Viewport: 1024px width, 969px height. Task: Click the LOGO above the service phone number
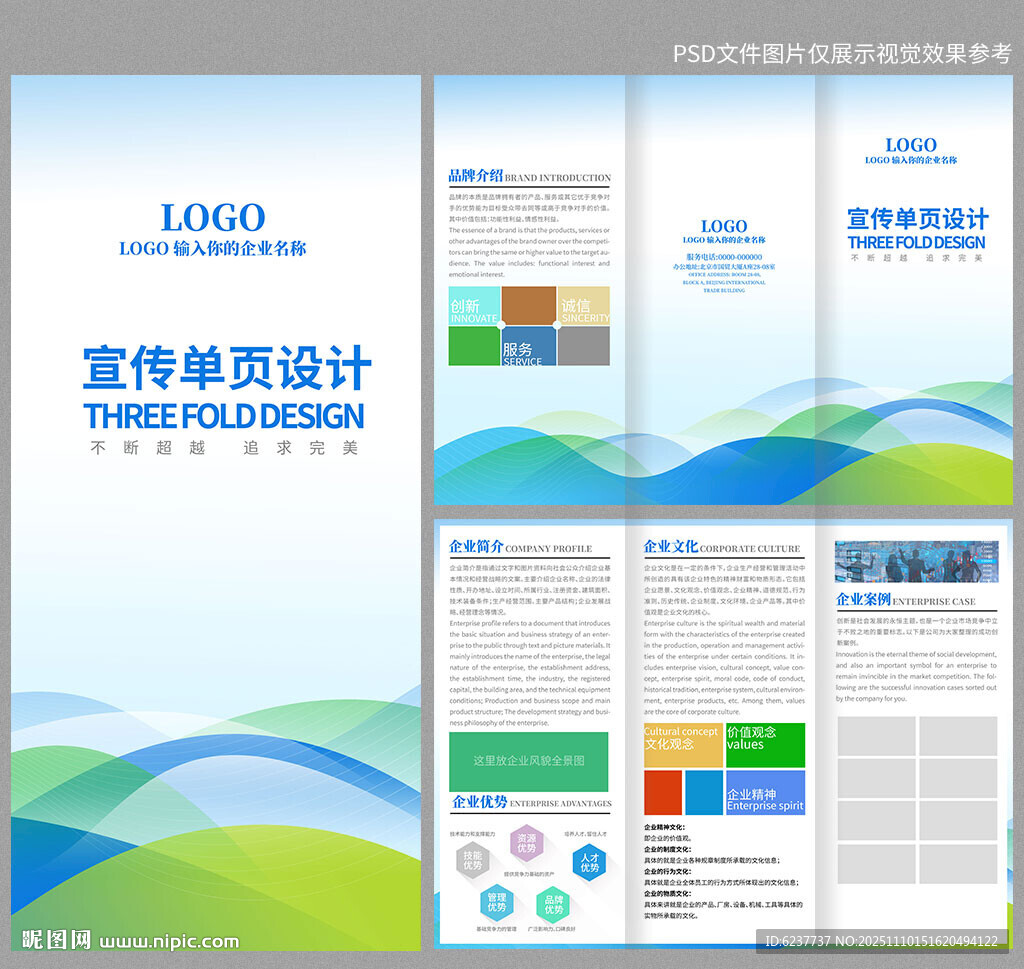(x=724, y=227)
